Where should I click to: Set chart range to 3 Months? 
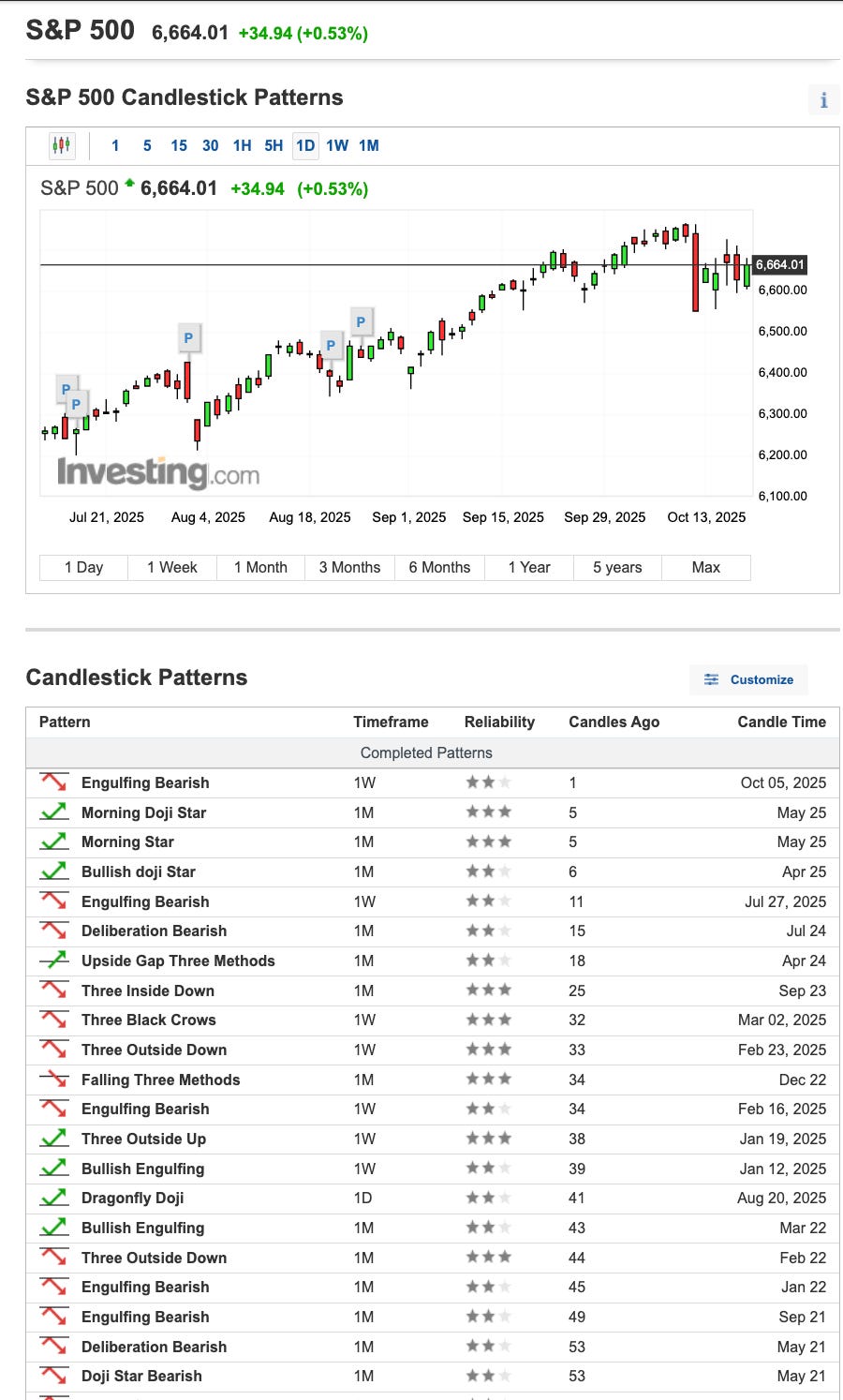(x=349, y=568)
